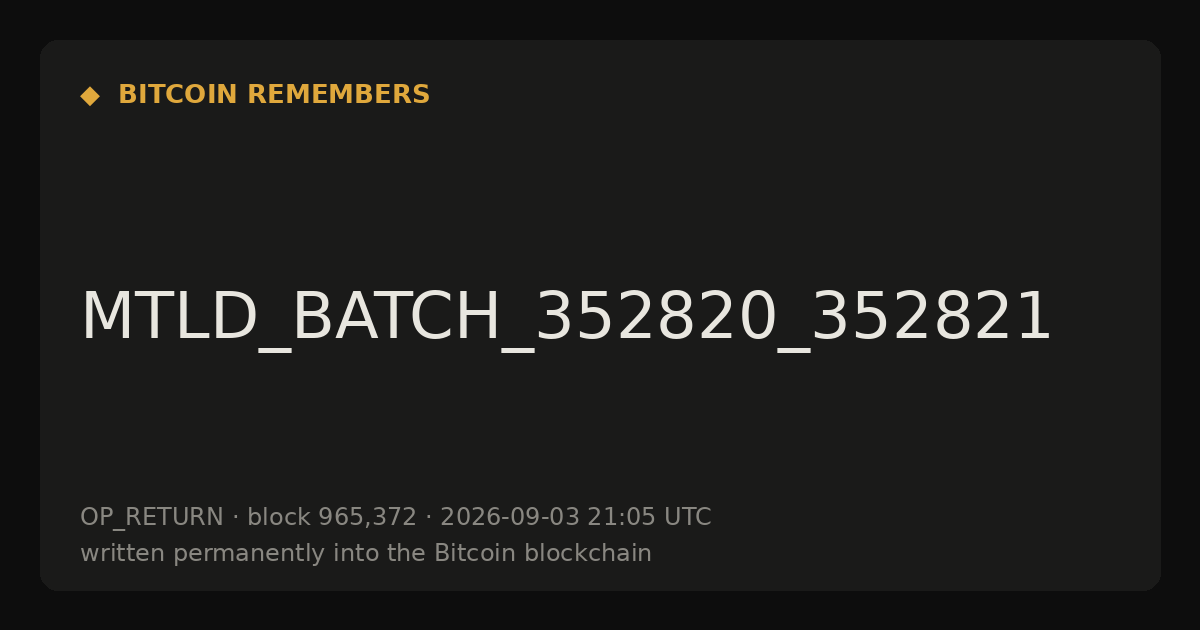This screenshot has width=1200, height=630.
Task: Select the MTLD_BATCH_352820_352821 message text
Action: [566, 319]
